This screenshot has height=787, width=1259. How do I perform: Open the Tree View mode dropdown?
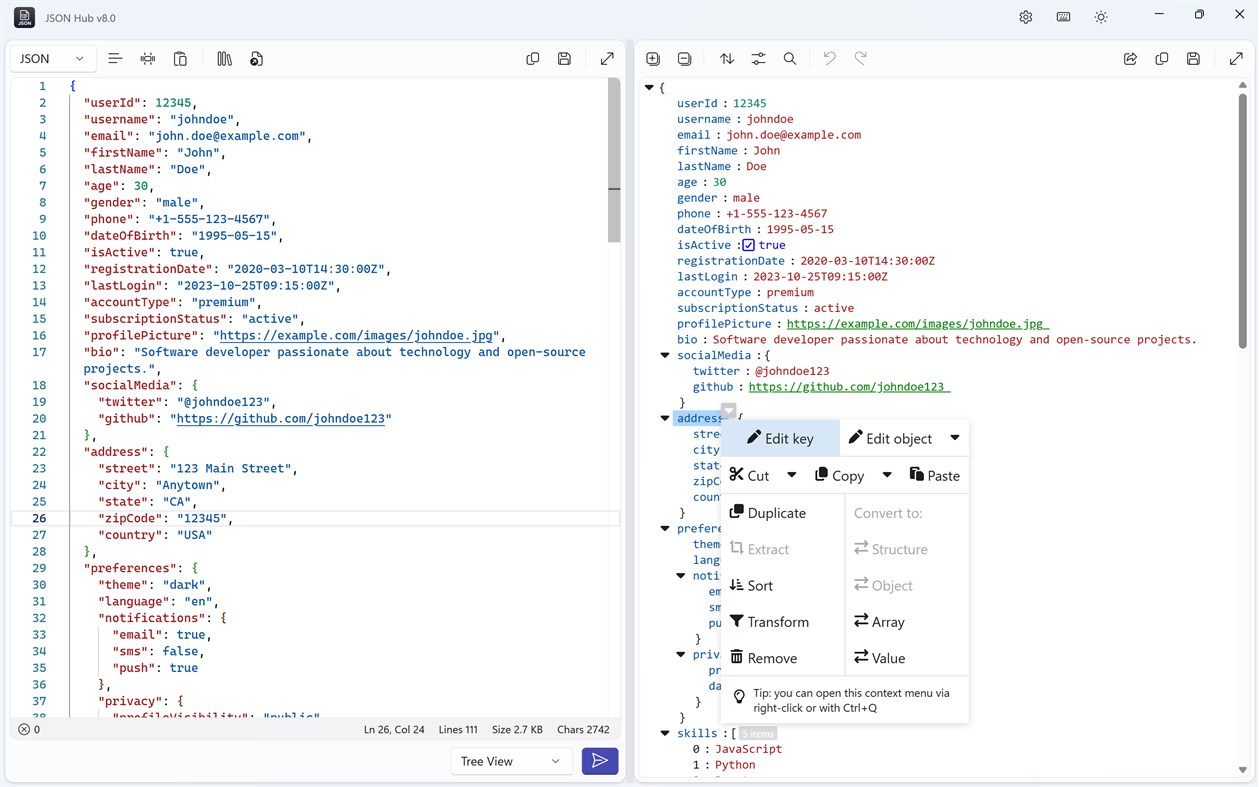click(x=512, y=761)
